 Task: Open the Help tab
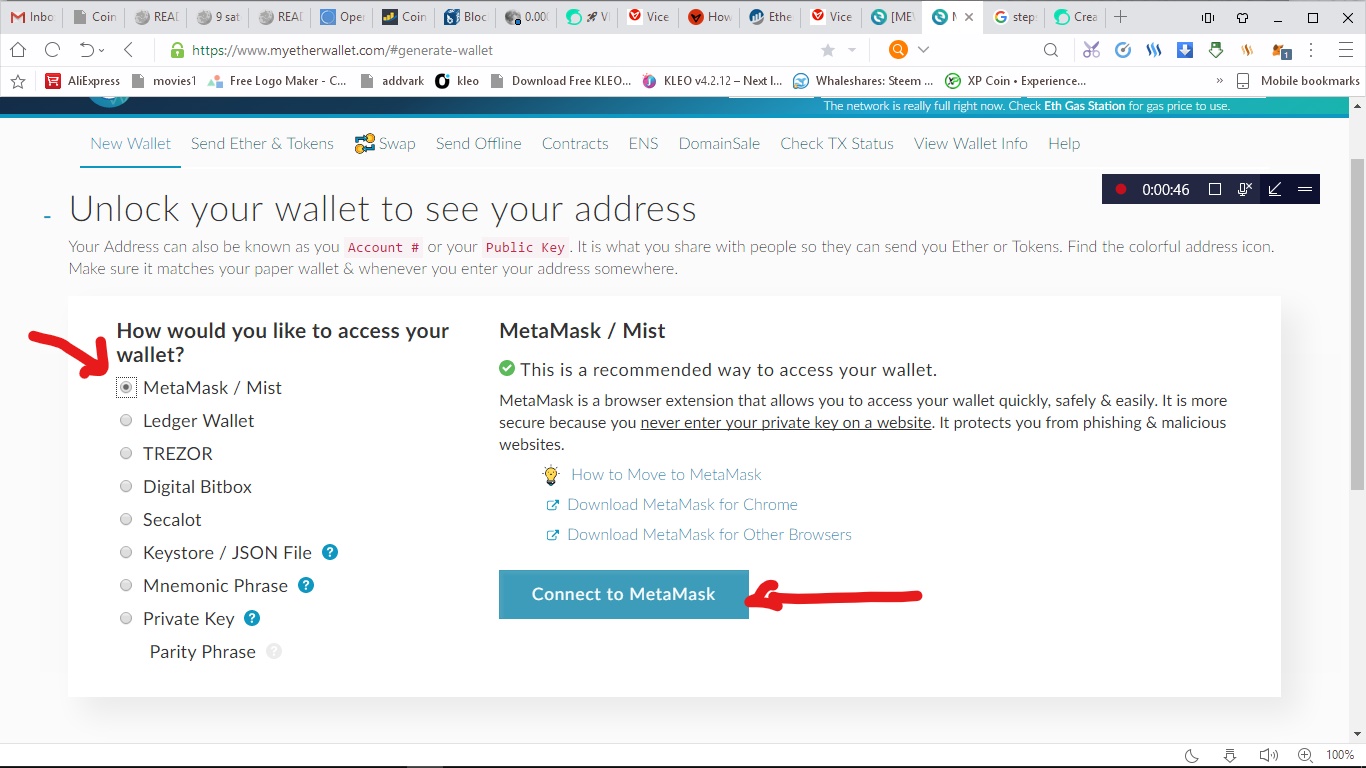coord(1064,143)
